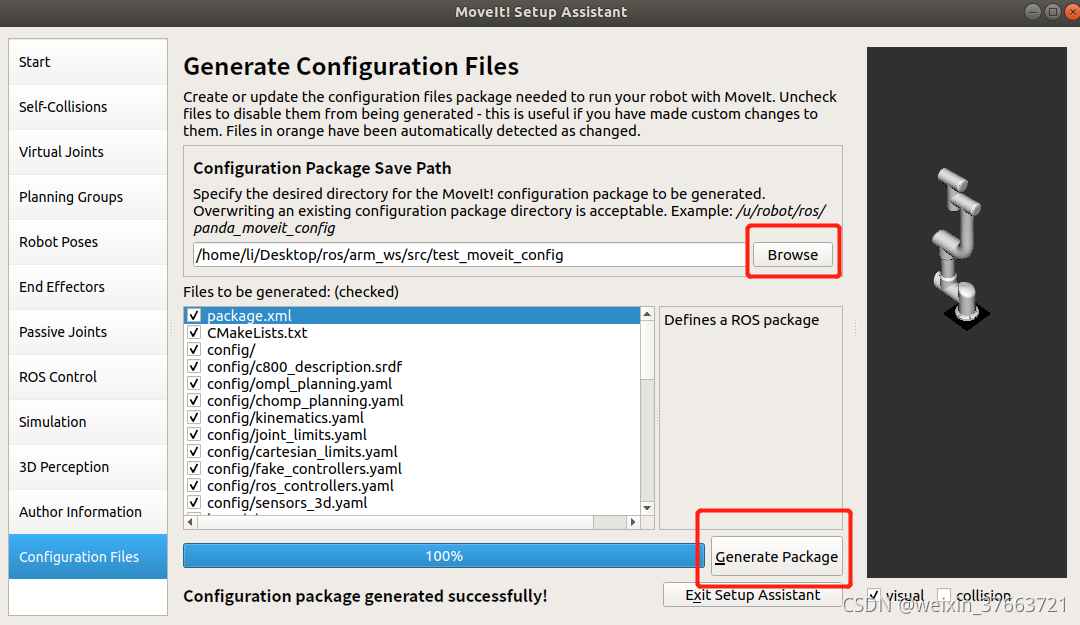Open Passive Joints step
This screenshot has height=625, width=1080.
click(87, 332)
